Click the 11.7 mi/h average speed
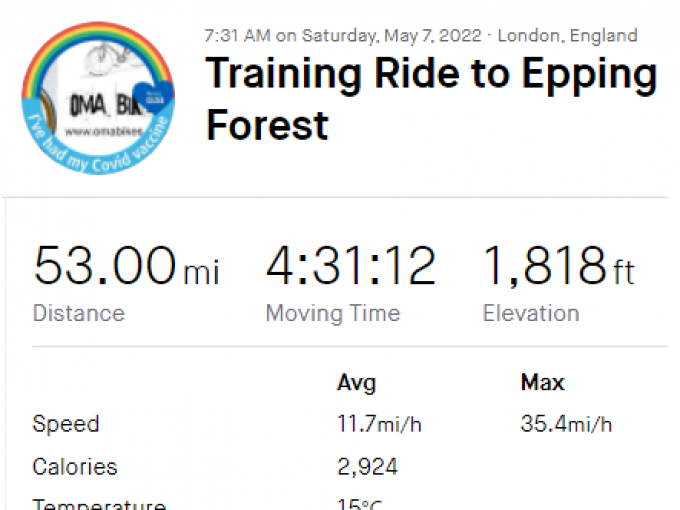Image resolution: width=680 pixels, height=510 pixels. (379, 424)
